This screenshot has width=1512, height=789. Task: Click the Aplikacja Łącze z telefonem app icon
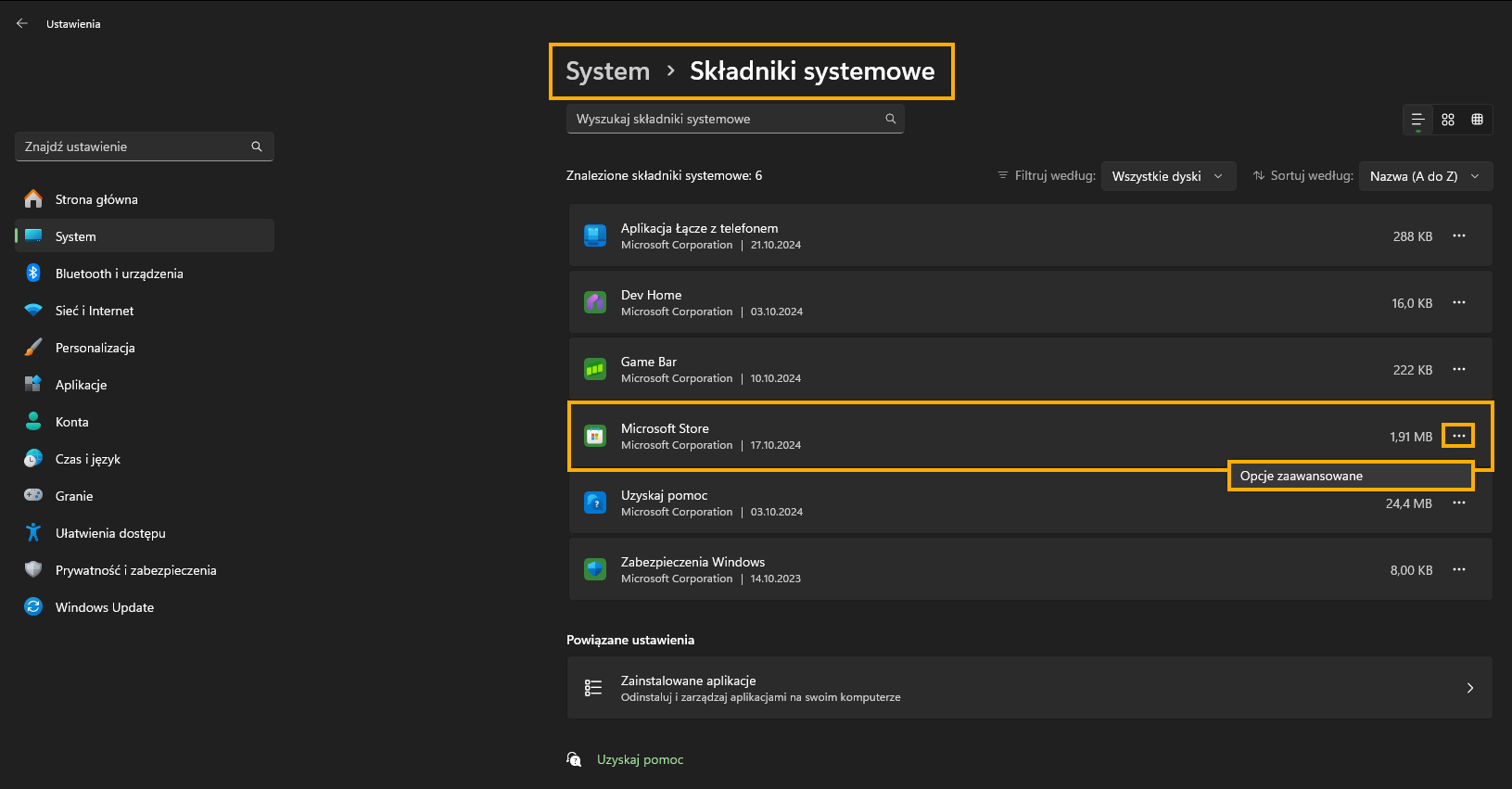tap(595, 235)
